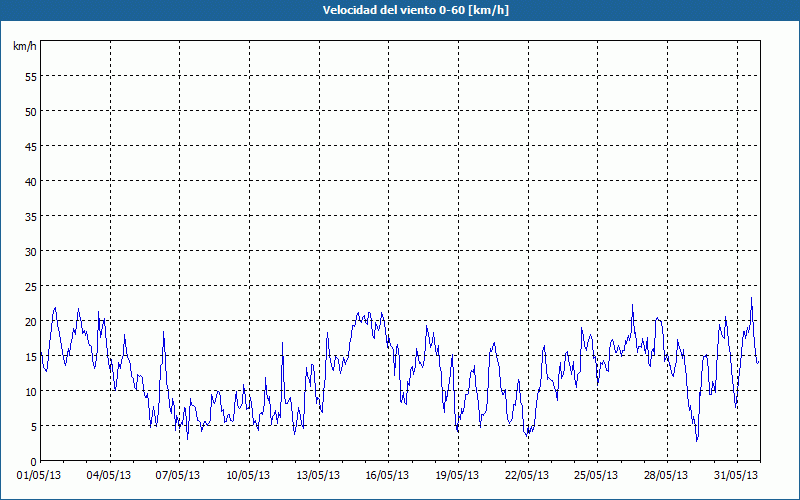Click the y-axis value '10'
The width and height of the screenshot is (800, 500).
[31, 391]
